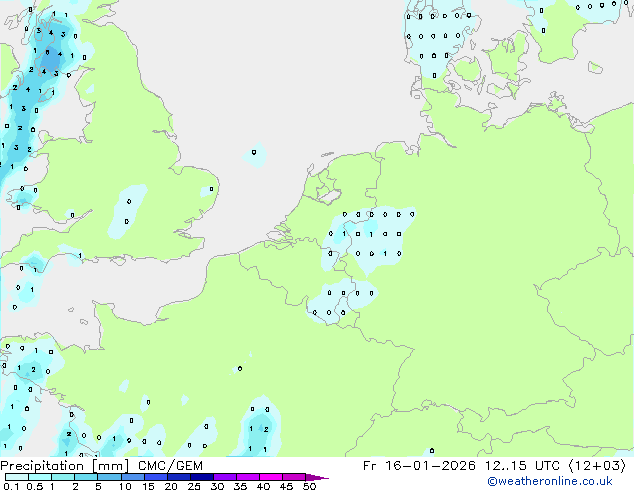The width and height of the screenshot is (634, 490).
Task: Select the 35–40 mm legend swatch
Action: [x=247, y=477]
